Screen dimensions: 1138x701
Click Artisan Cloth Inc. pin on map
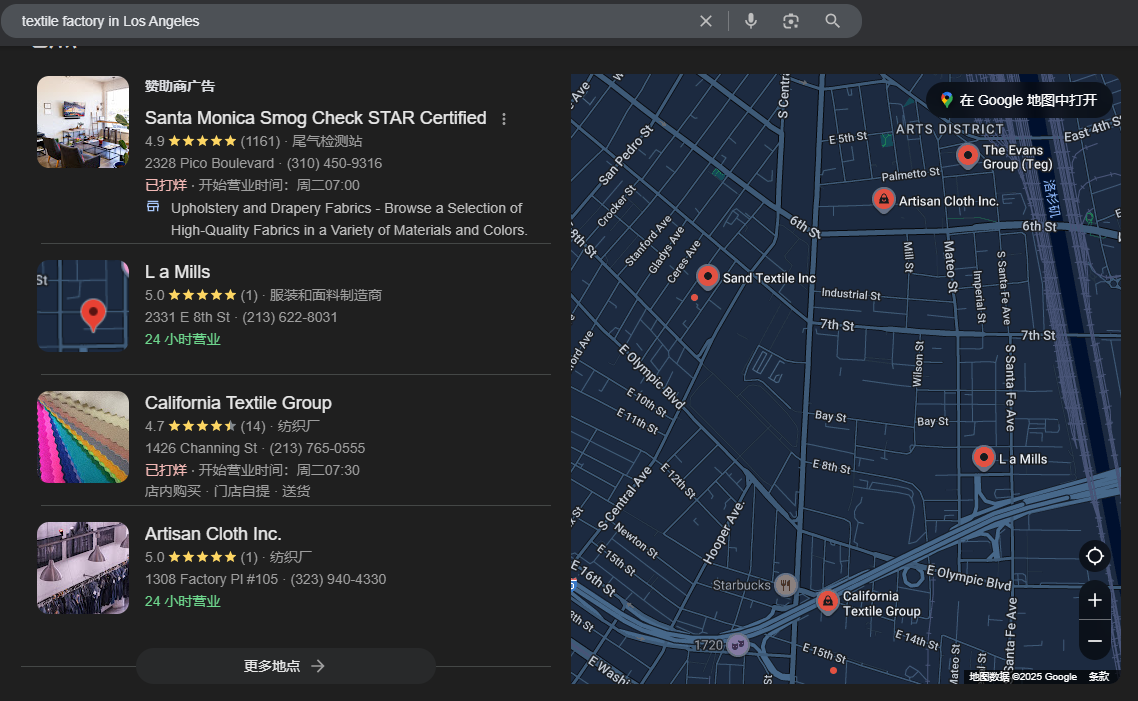883,199
